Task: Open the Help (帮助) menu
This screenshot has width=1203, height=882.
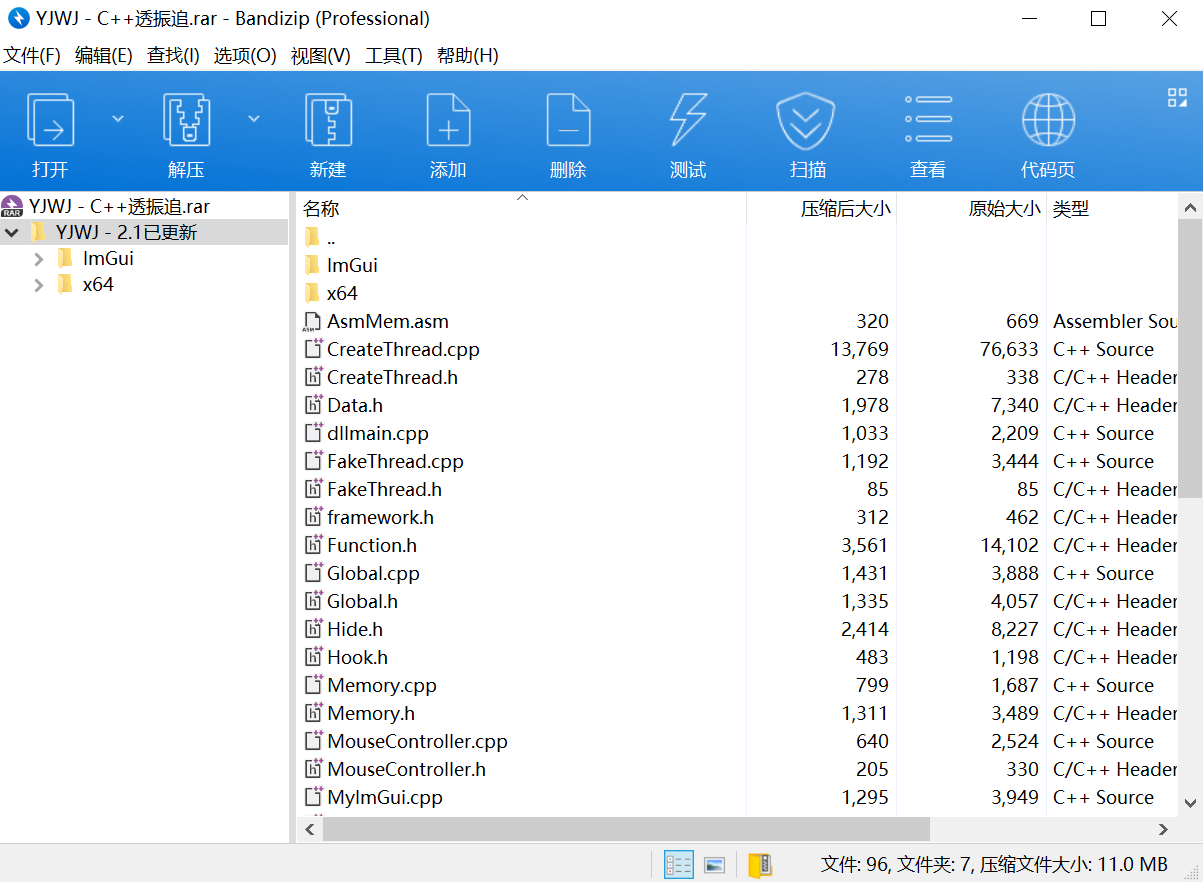Action: tap(468, 56)
